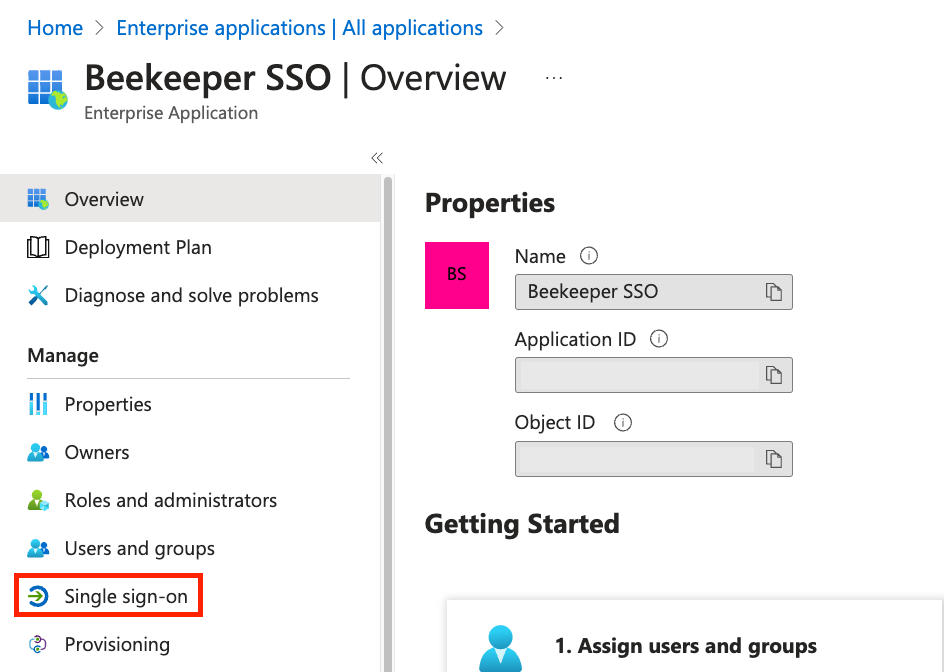
Task: Collapse the sidebar with double chevron
Action: (377, 158)
